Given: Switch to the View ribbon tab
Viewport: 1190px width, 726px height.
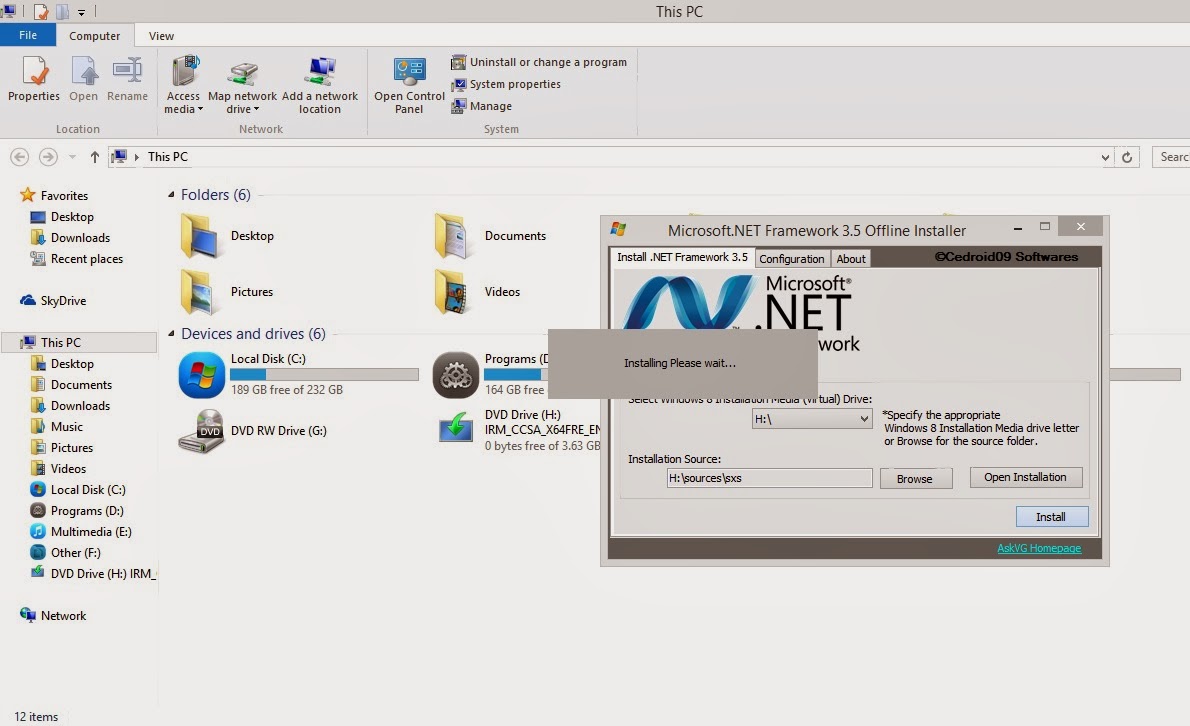Looking at the screenshot, I should pos(161,36).
